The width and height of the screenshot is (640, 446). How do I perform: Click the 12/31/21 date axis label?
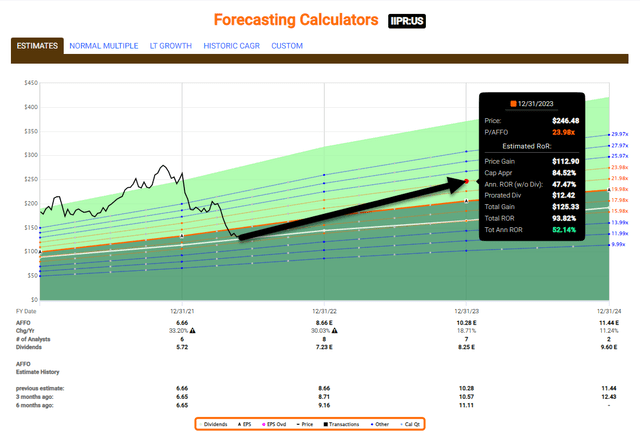pos(182,311)
